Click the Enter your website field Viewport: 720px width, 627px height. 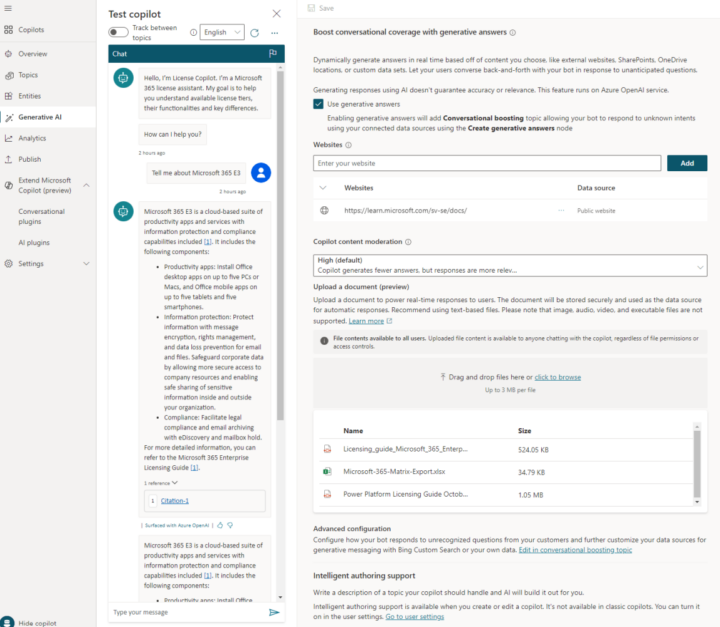(487, 163)
